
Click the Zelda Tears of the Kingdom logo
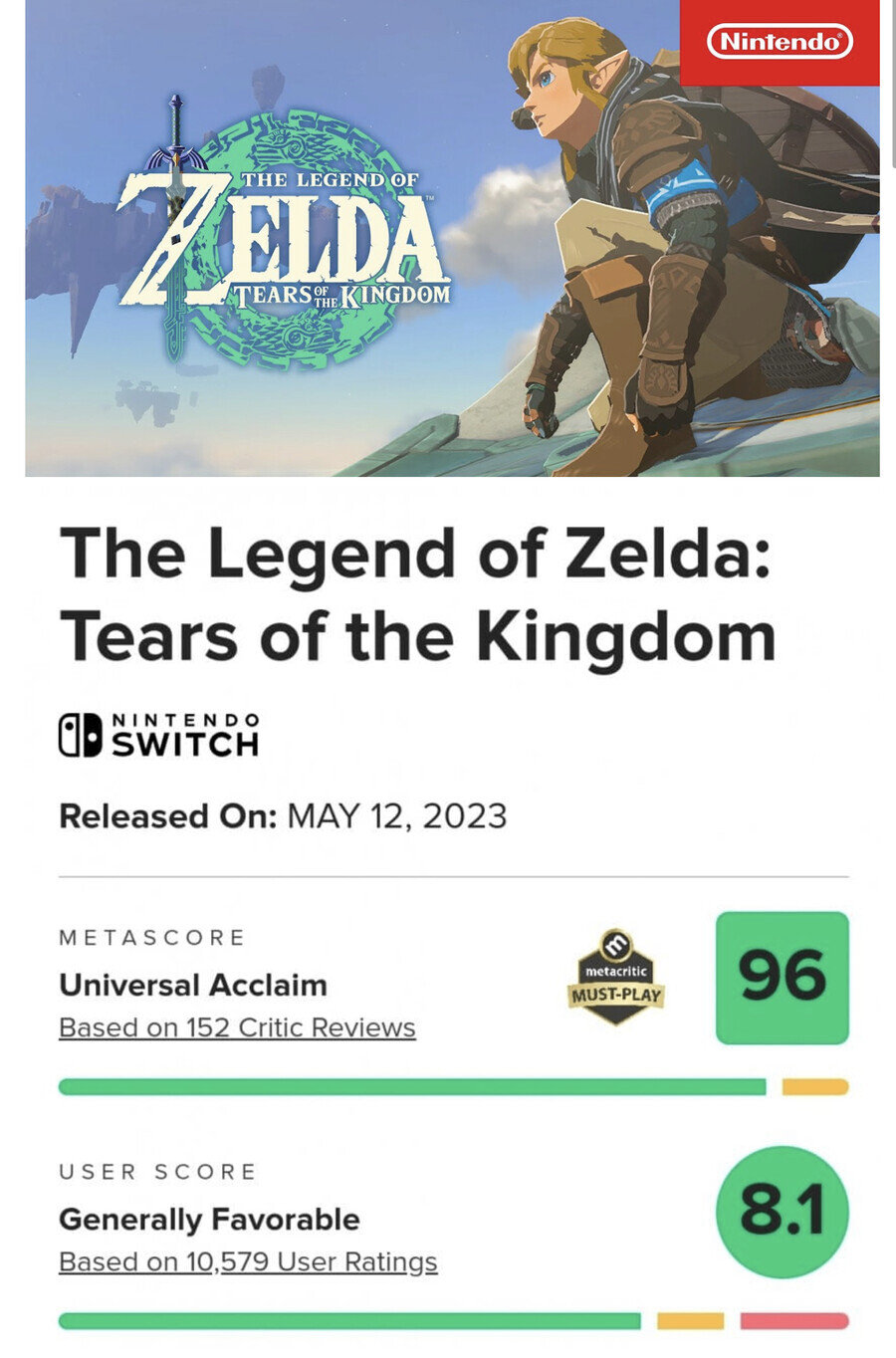[285, 235]
